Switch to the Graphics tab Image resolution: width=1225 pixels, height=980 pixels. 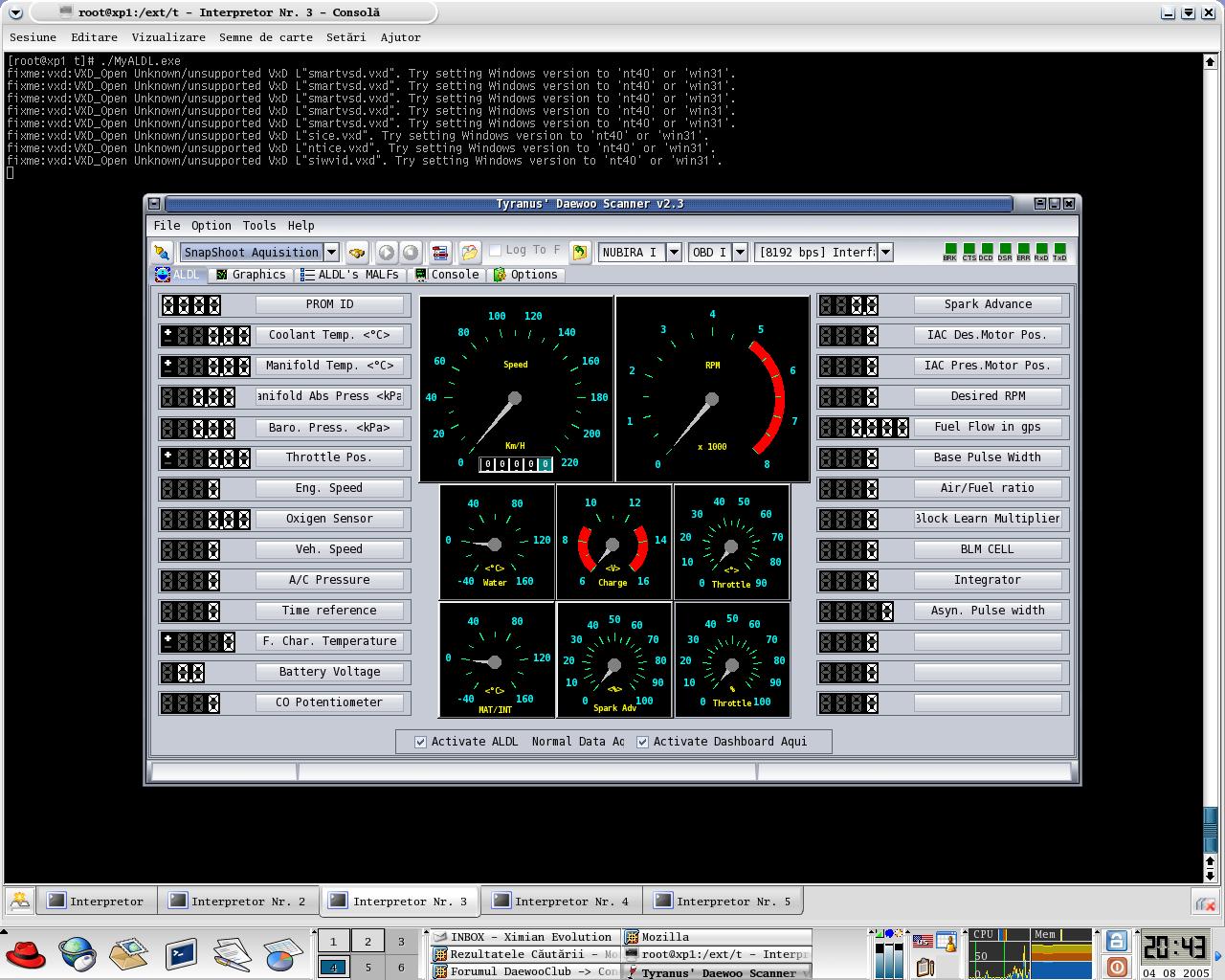point(251,275)
